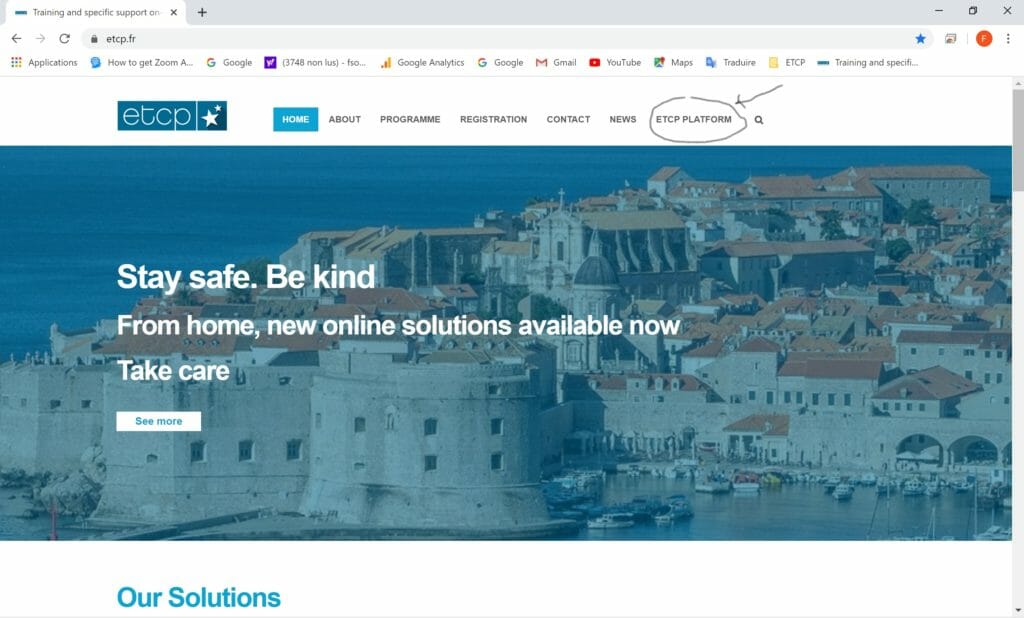Open Applications bookmark grid
Screen dimensions: 1024x618
point(44,63)
